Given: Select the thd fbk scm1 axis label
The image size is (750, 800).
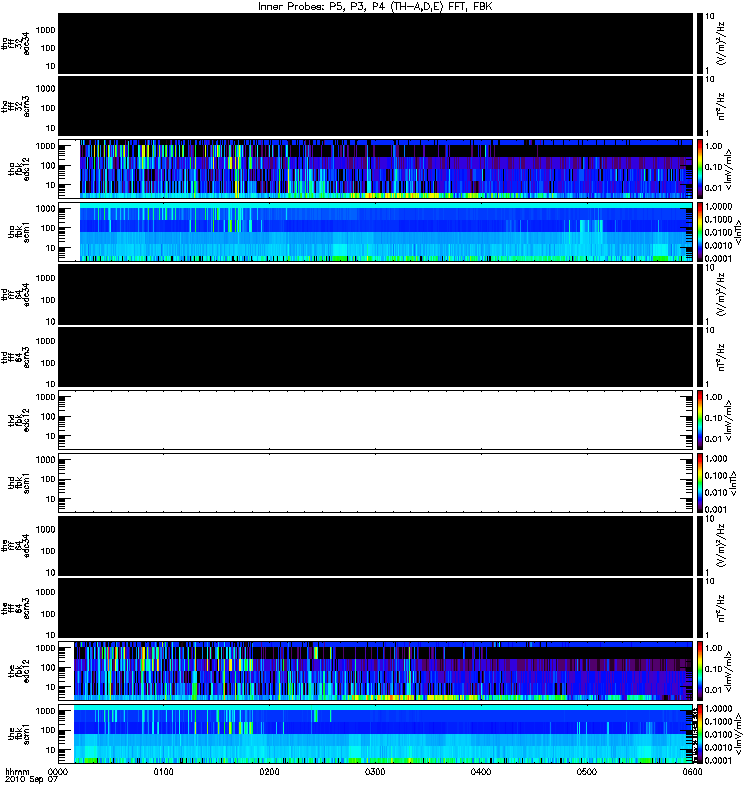Looking at the screenshot, I should click(x=19, y=483).
